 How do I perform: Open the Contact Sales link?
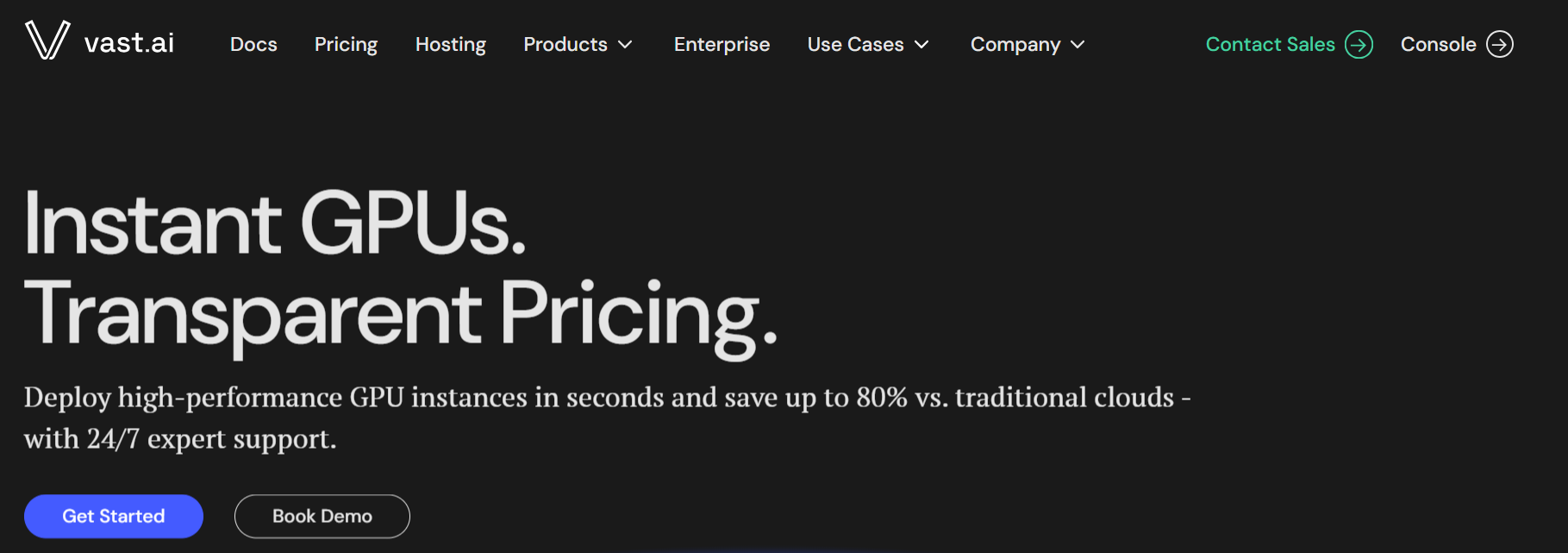(1269, 44)
